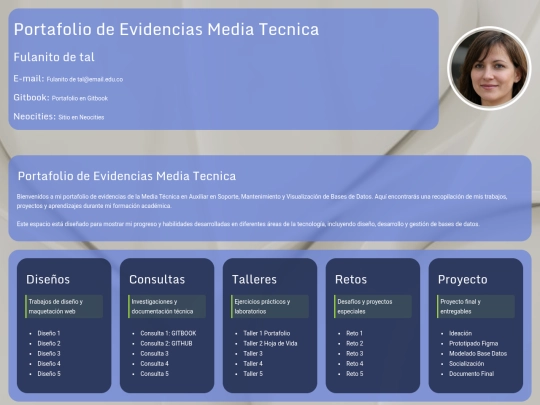This screenshot has width=540, height=405.
Task: Open the Ideación project item
Action: click(460, 333)
